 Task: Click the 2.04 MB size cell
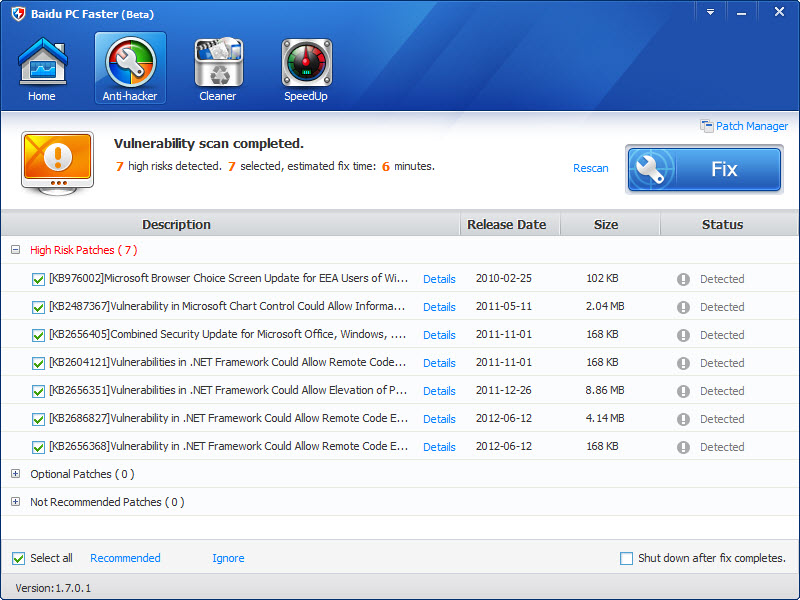pyautogui.click(x=605, y=307)
